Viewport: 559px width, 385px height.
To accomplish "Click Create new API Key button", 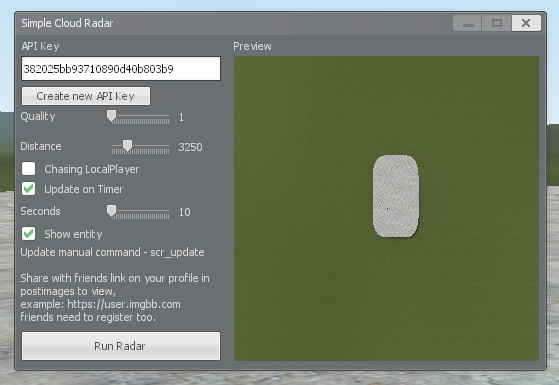I will pyautogui.click(x=86, y=96).
